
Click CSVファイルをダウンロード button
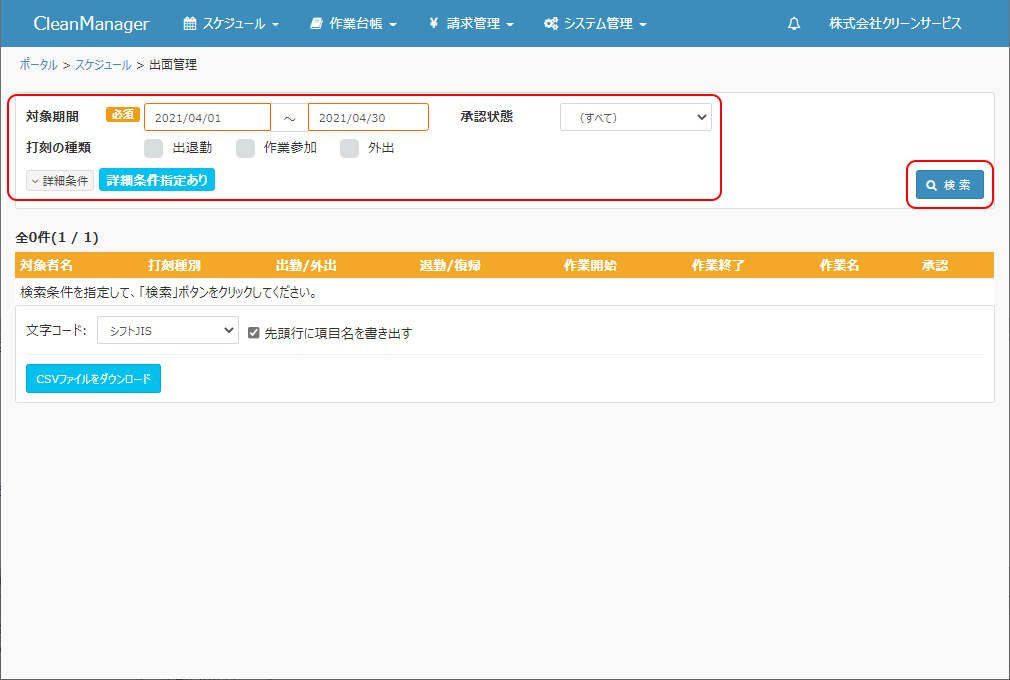93,379
